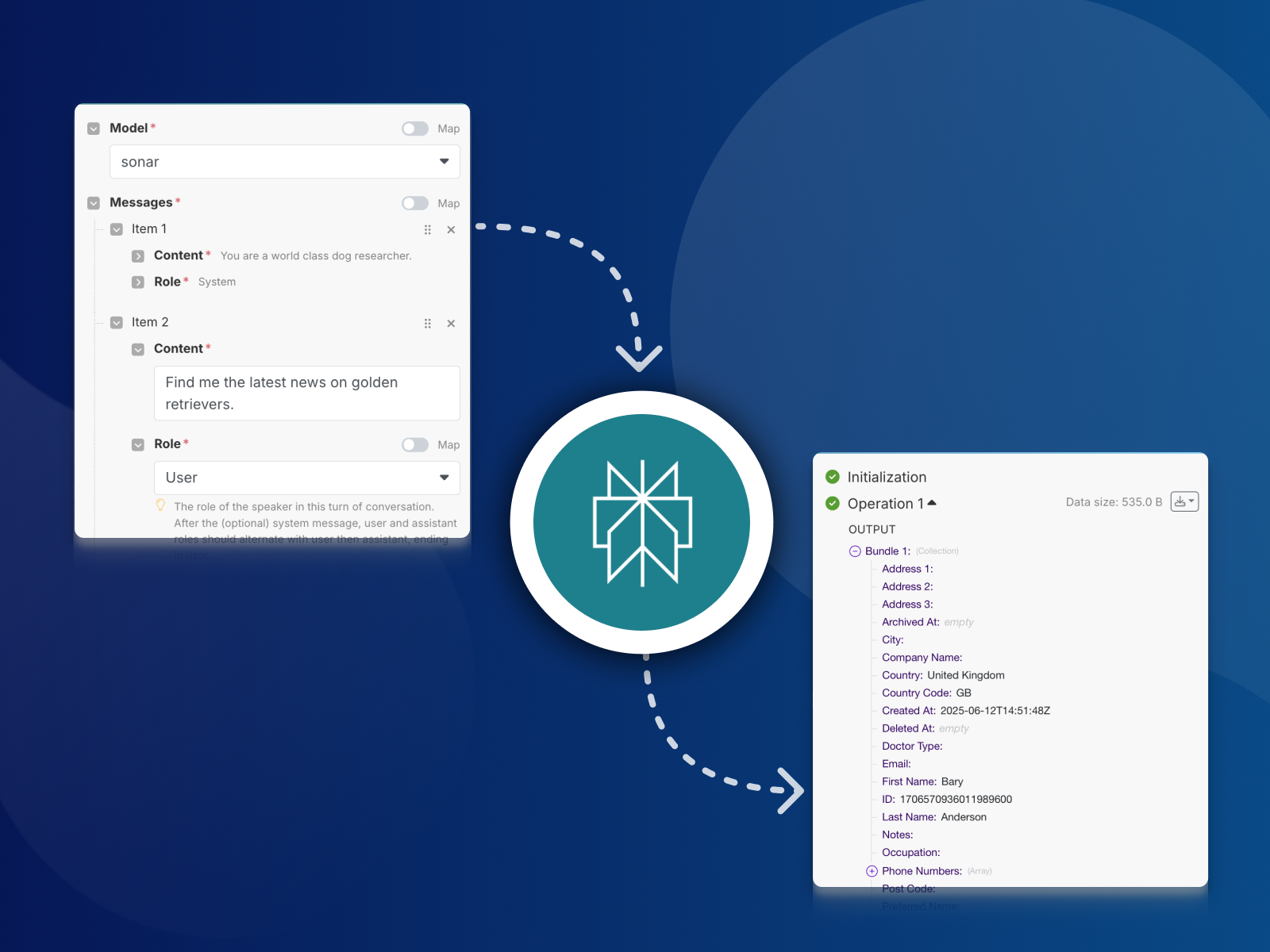Expand the Item 1 Content field
Viewport: 1270px width, 952px height.
click(138, 256)
